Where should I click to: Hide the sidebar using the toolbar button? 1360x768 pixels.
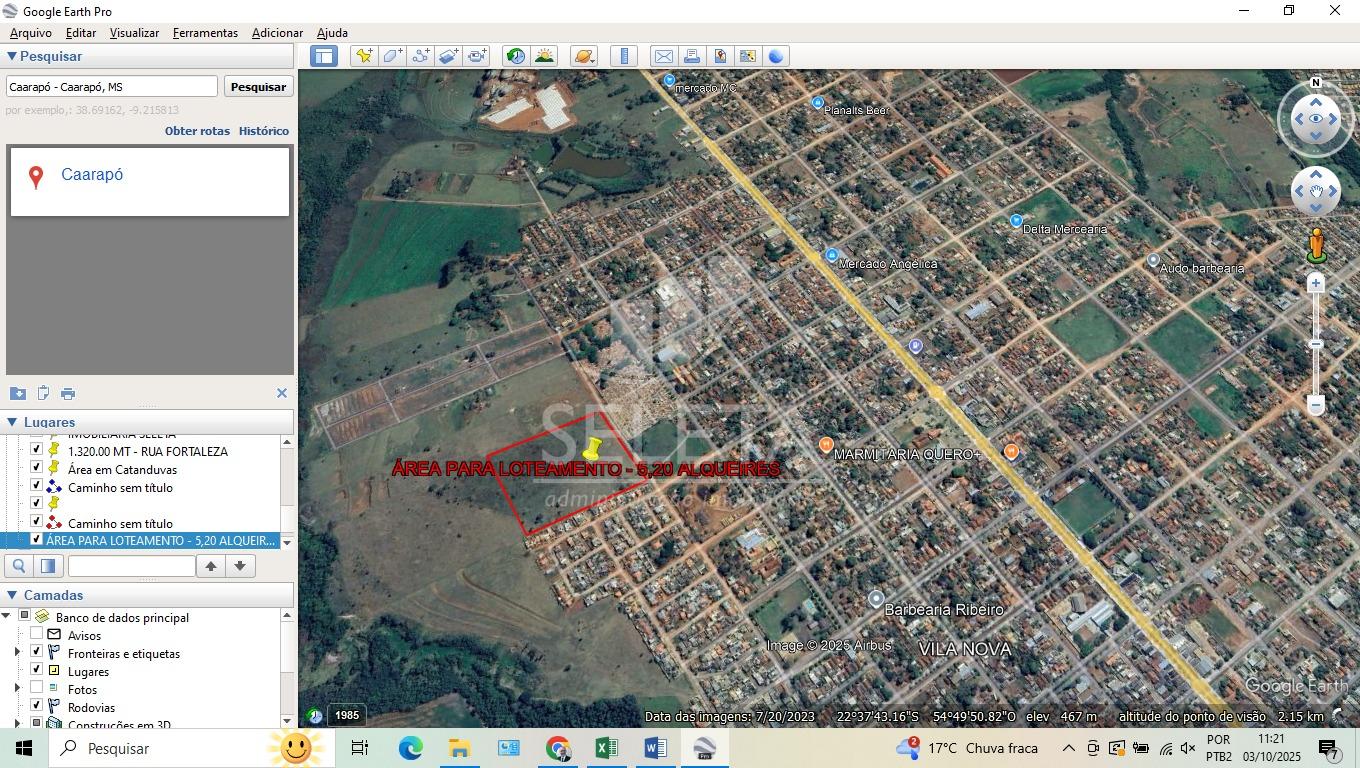pos(324,56)
